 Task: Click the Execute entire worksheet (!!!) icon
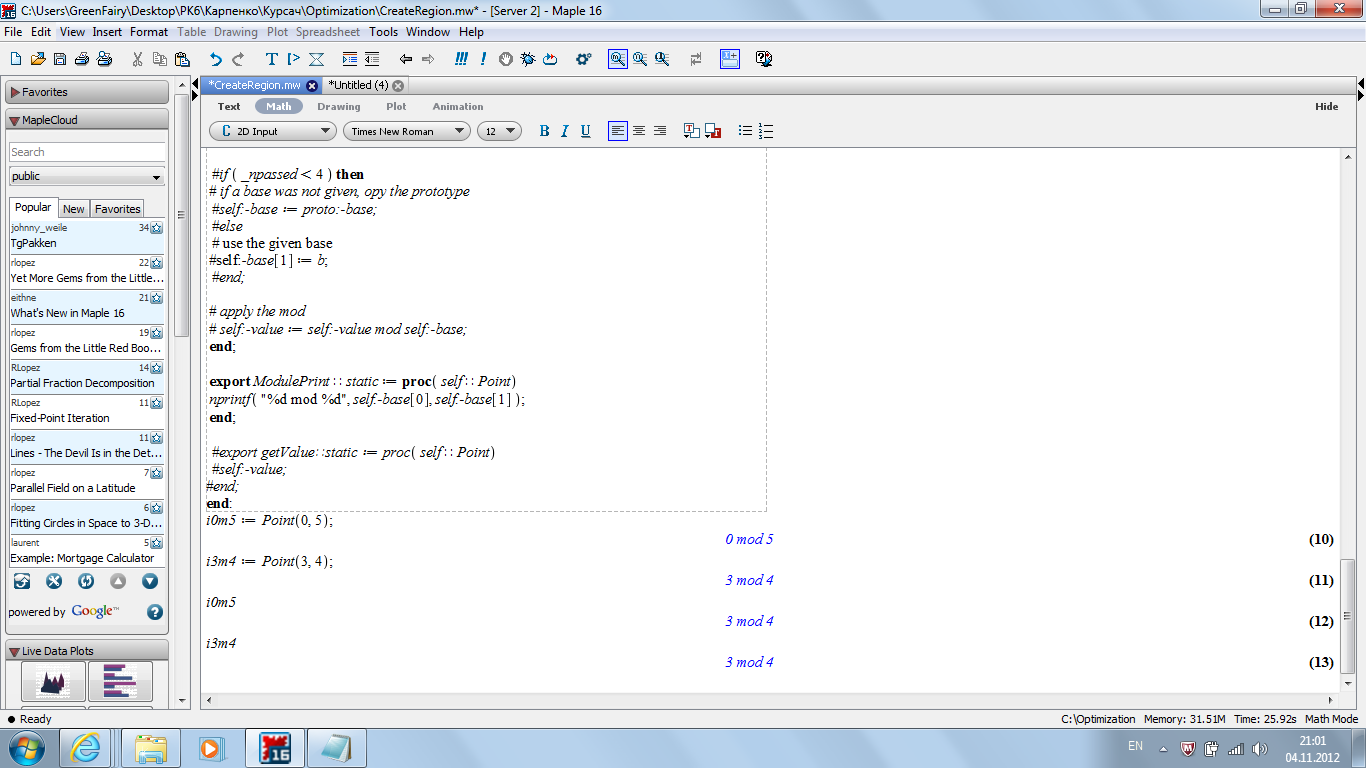click(x=461, y=59)
